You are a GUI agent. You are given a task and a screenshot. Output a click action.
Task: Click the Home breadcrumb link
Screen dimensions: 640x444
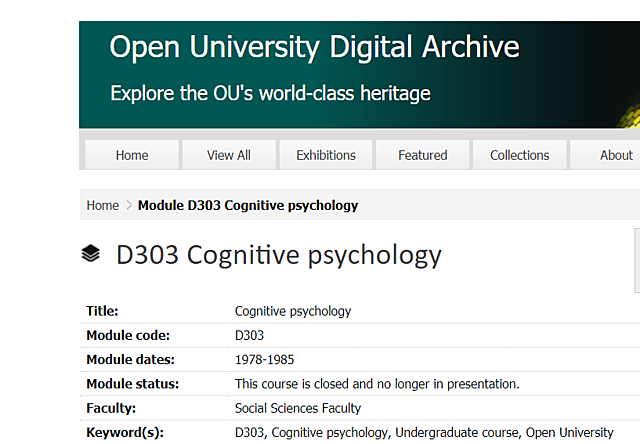[x=102, y=205]
